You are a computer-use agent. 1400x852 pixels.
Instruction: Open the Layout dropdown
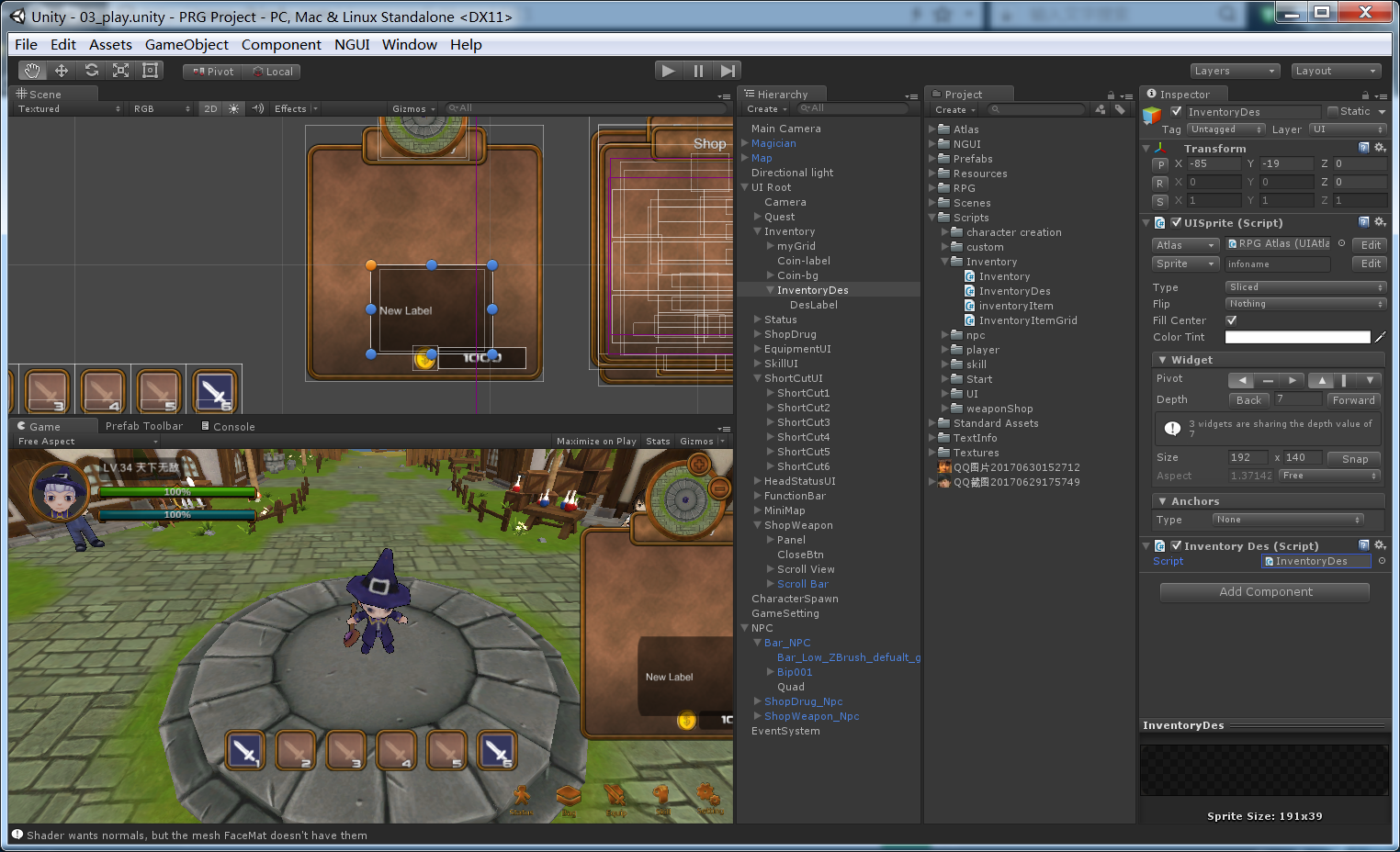tap(1336, 71)
